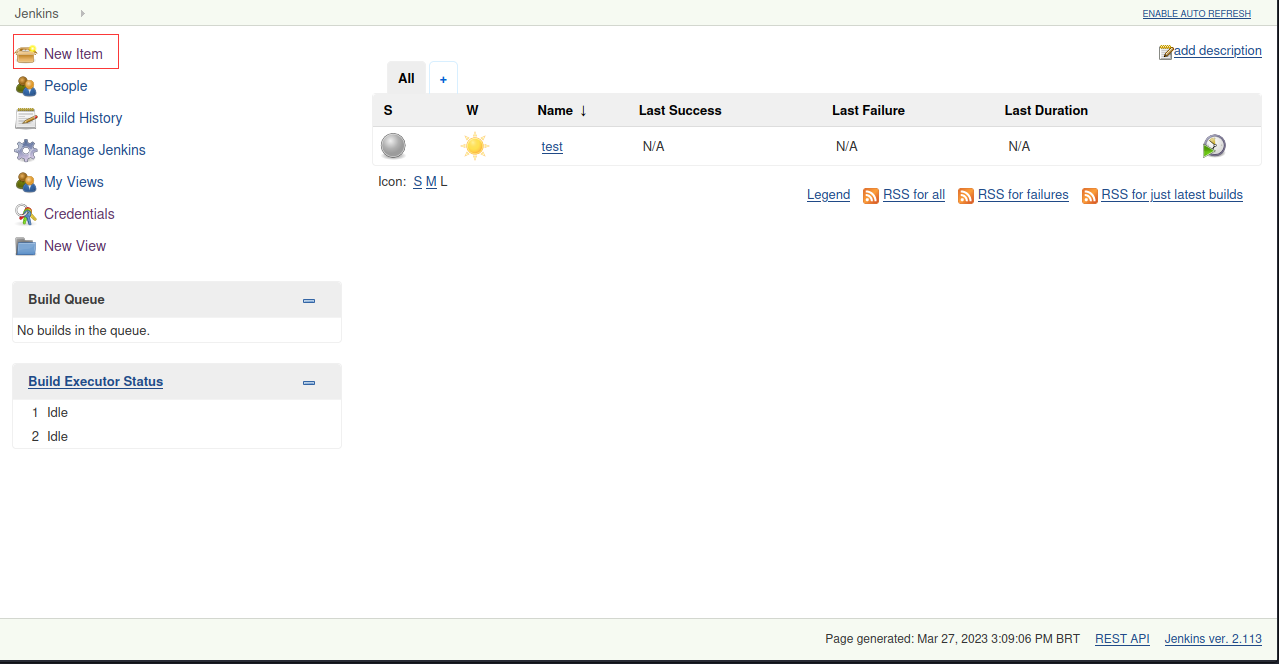Open RSS for just latest builds text
This screenshot has height=664, width=1279.
(x=1172, y=194)
